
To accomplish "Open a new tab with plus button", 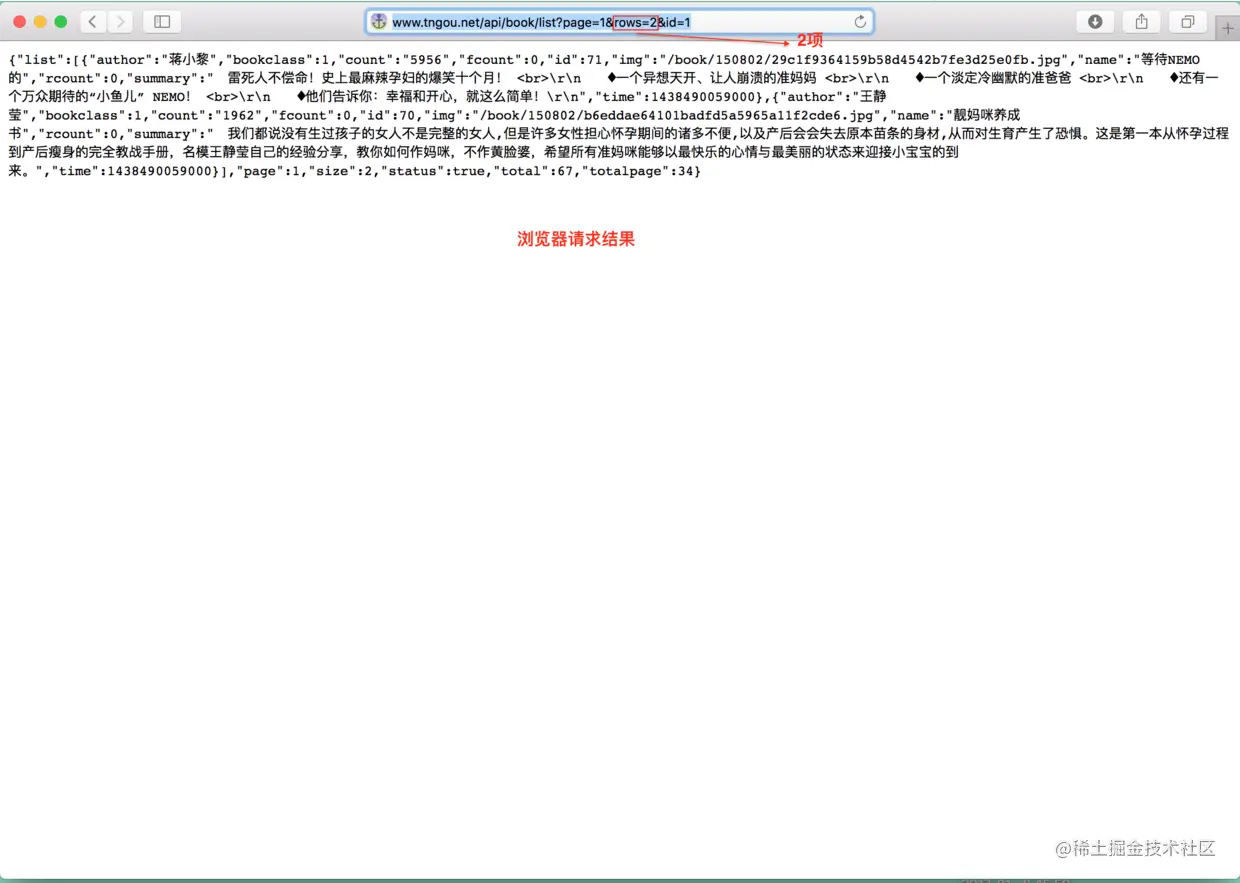I will coord(1228,28).
